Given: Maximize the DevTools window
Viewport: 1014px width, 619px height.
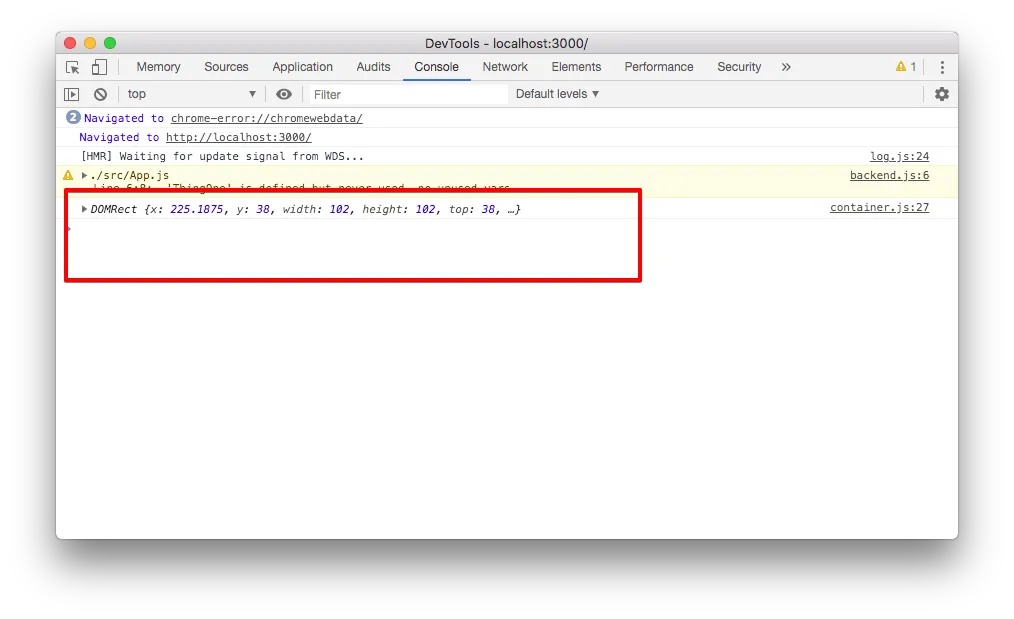Looking at the screenshot, I should [110, 43].
